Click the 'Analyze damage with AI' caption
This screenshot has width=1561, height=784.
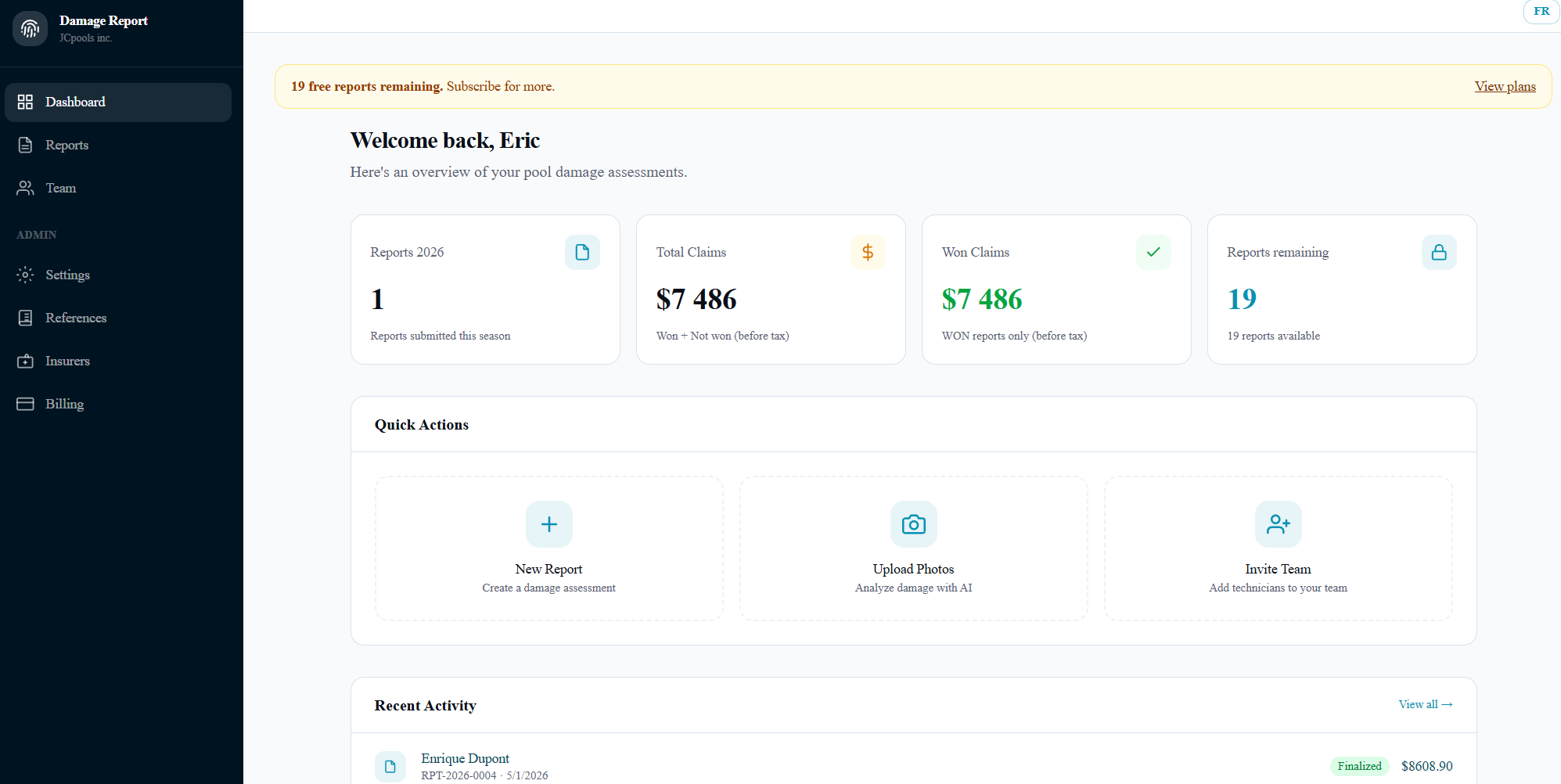914,588
